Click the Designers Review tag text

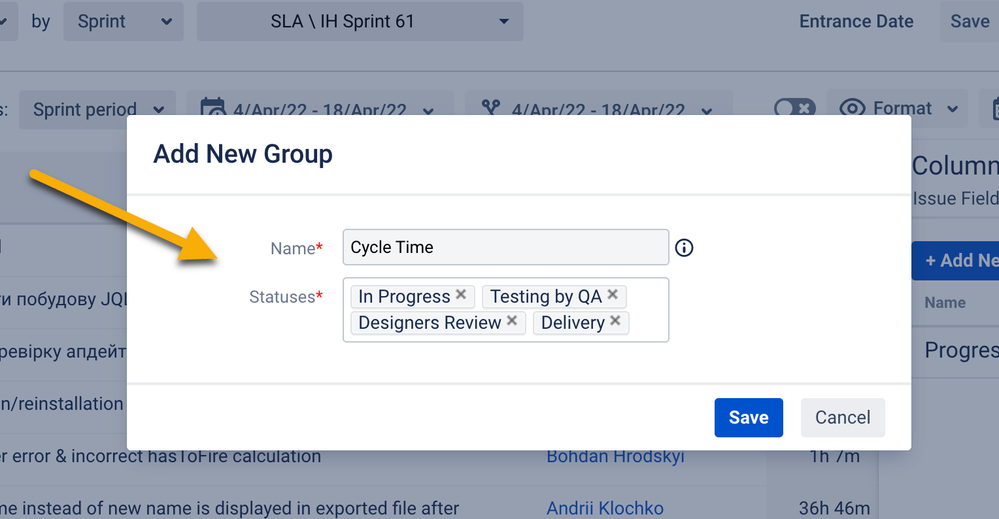[x=429, y=323]
